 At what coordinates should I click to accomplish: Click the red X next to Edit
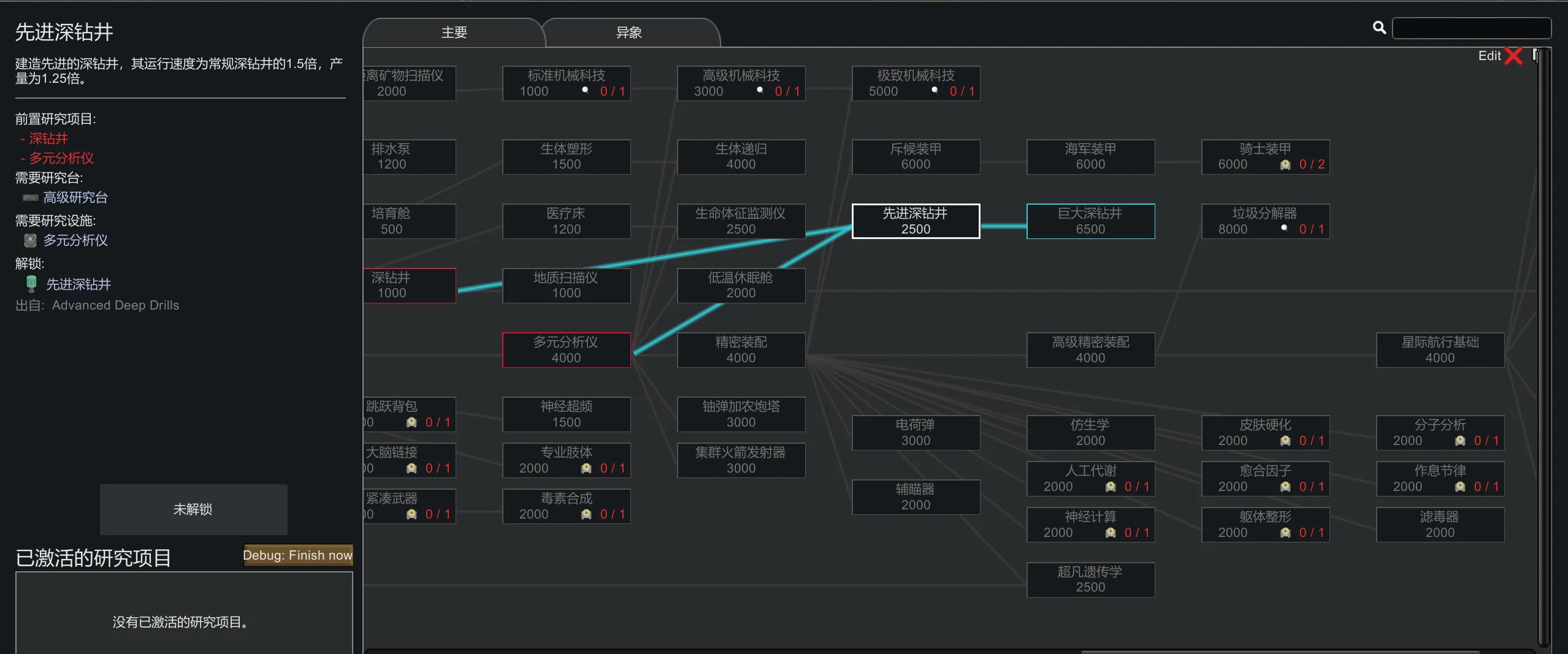[1513, 56]
